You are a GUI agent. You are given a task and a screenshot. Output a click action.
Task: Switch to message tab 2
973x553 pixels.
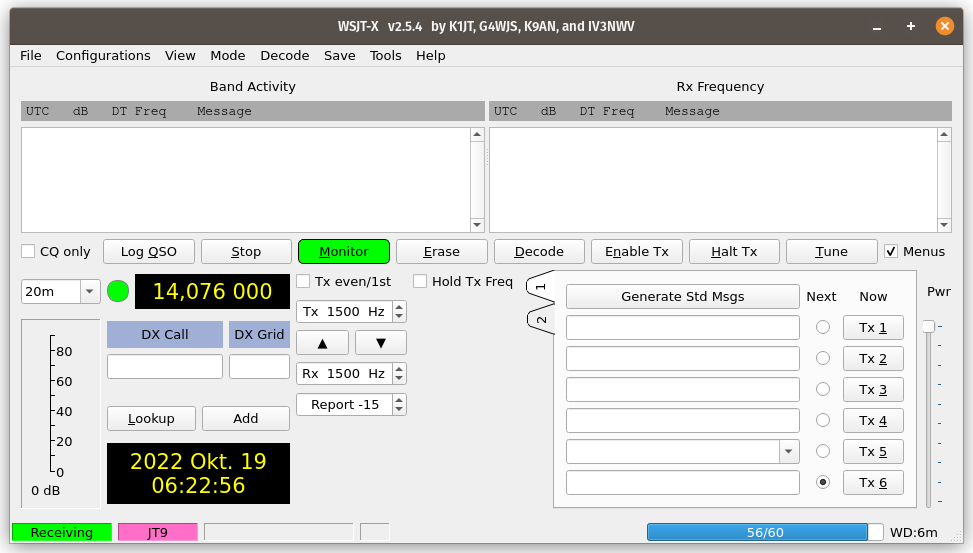[x=541, y=320]
